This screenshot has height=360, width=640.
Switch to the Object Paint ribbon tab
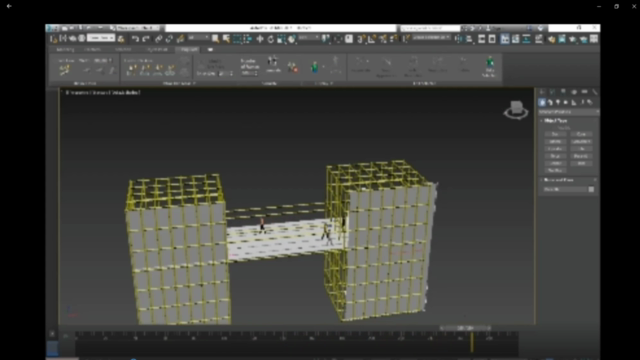click(x=157, y=49)
